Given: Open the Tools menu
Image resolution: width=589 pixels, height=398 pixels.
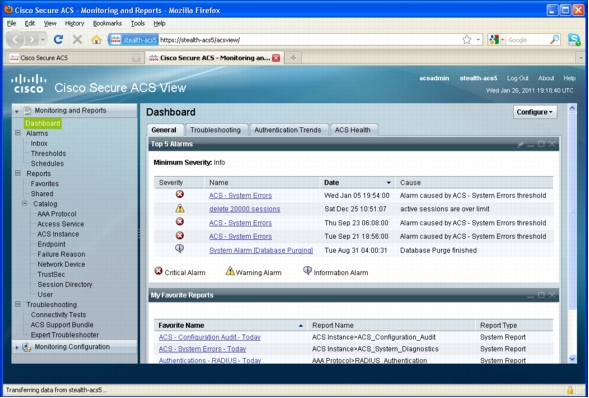Looking at the screenshot, I should 137,23.
